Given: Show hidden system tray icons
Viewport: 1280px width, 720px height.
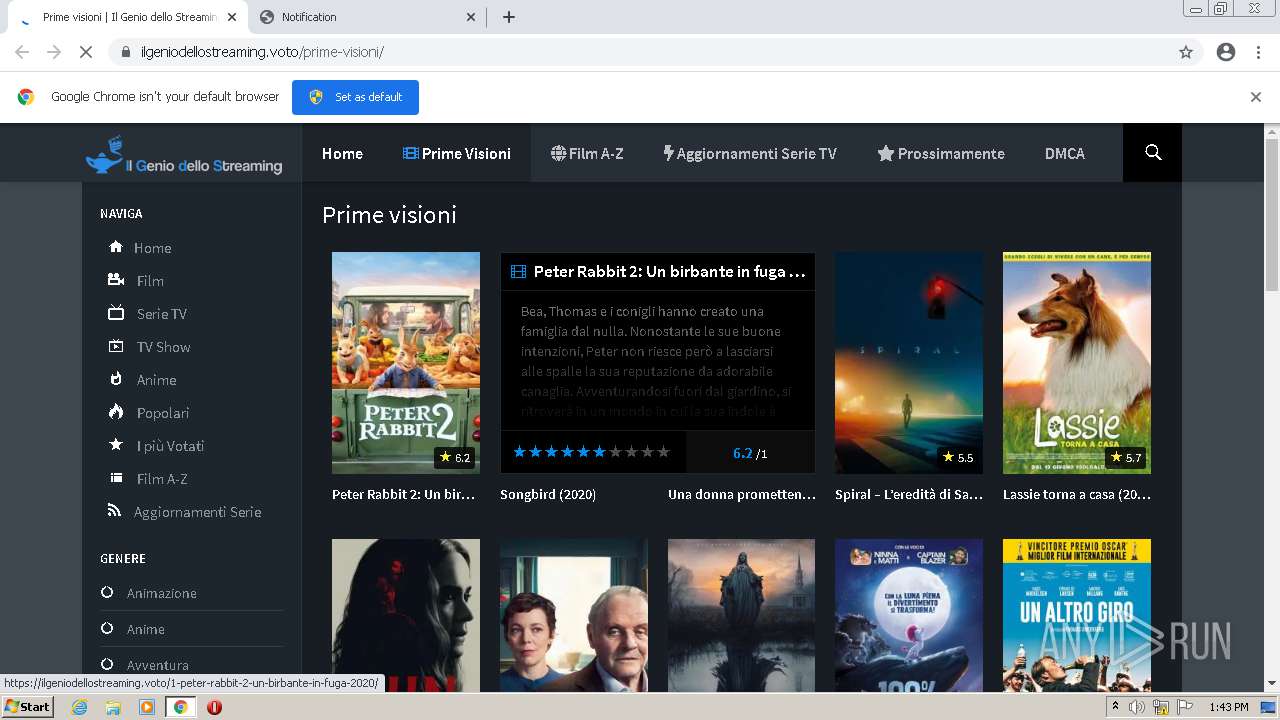Looking at the screenshot, I should click(1115, 707).
